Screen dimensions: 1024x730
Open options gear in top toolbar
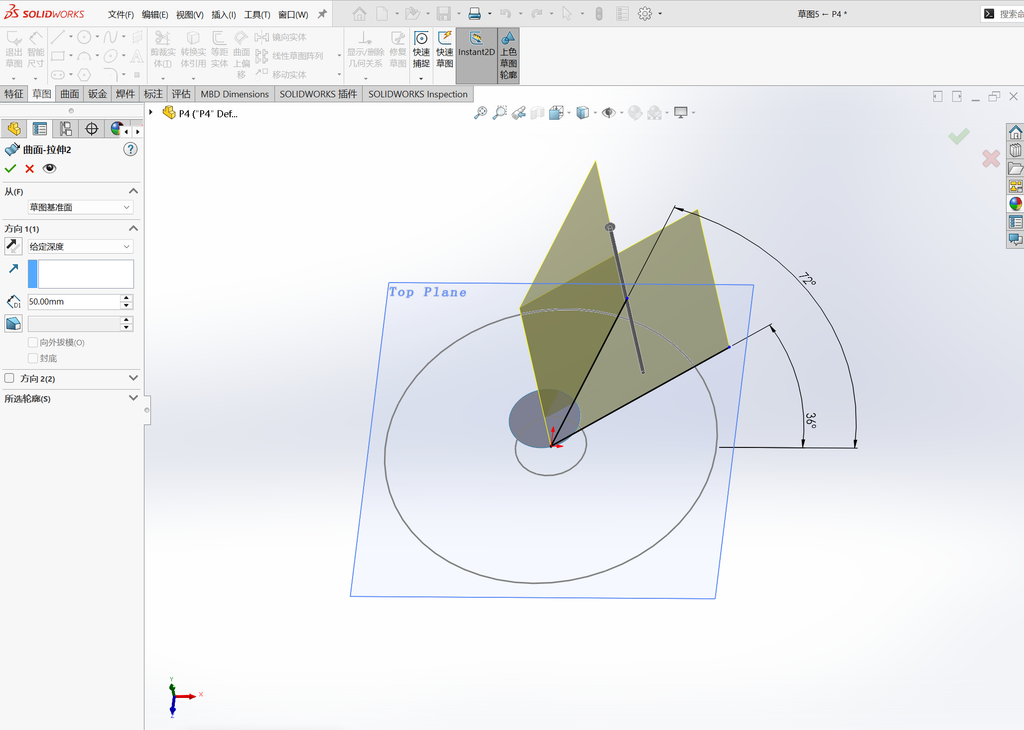[x=645, y=14]
